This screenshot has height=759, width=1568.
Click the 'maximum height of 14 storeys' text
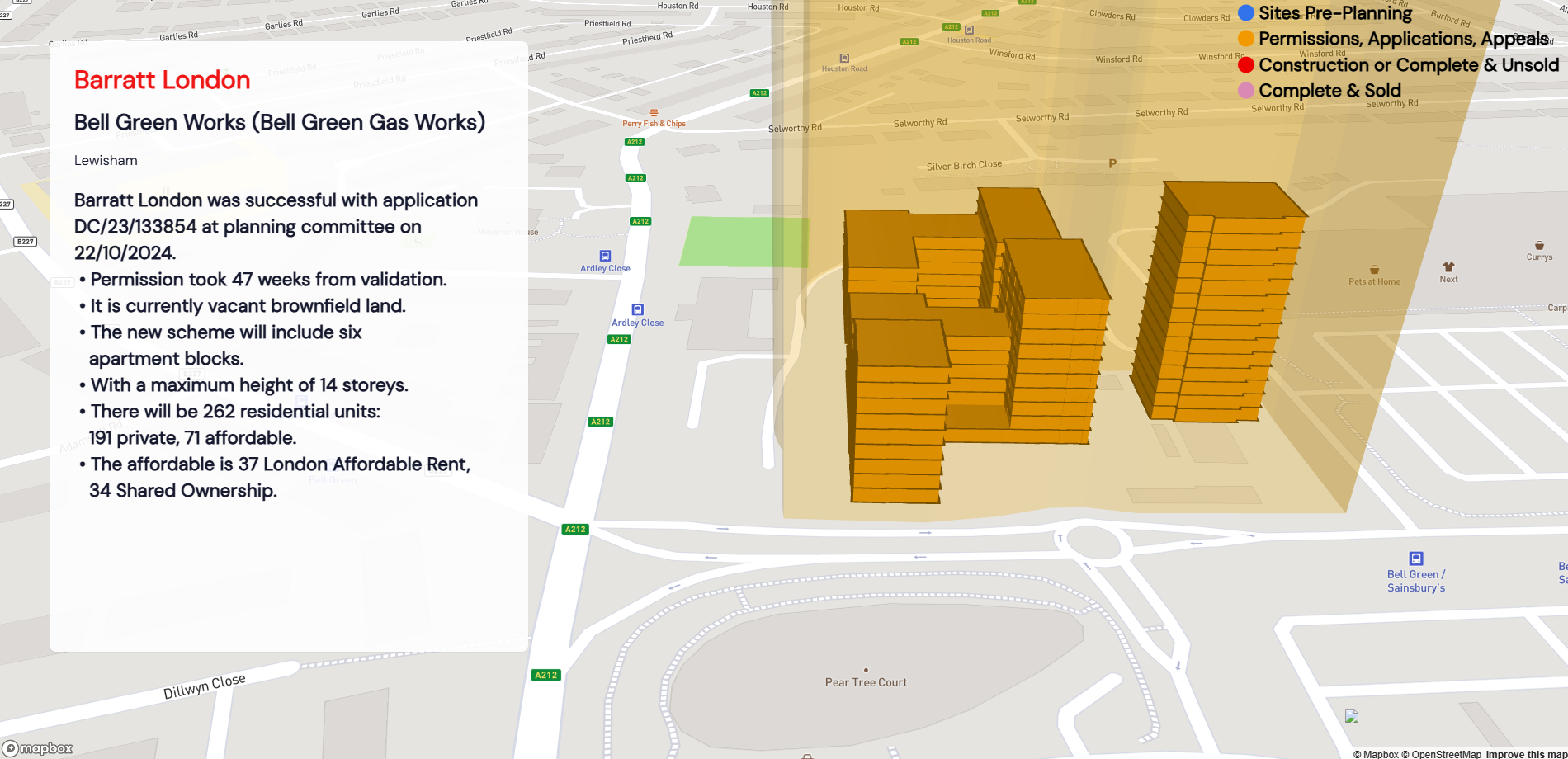249,385
